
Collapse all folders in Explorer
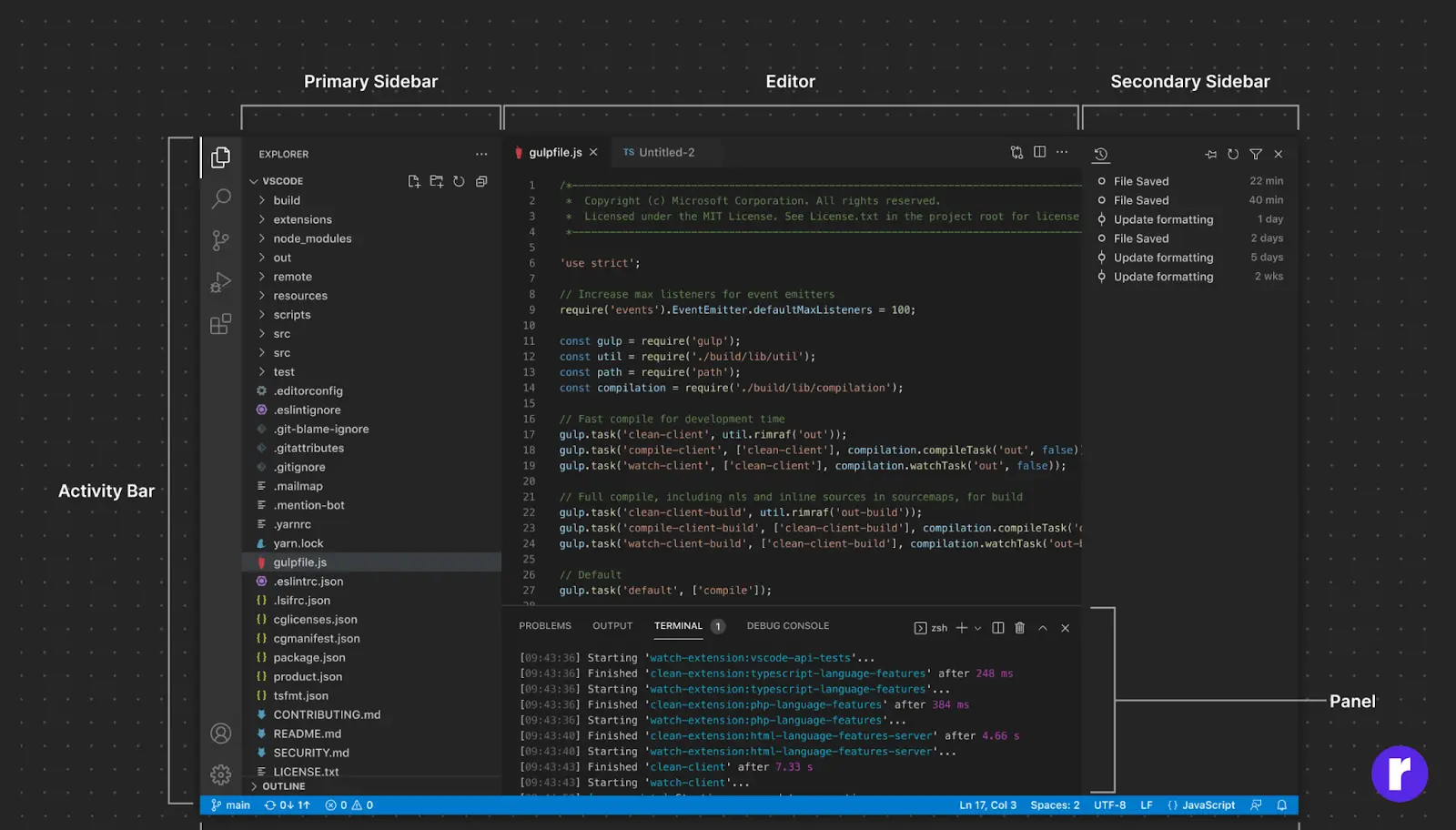pos(481,181)
